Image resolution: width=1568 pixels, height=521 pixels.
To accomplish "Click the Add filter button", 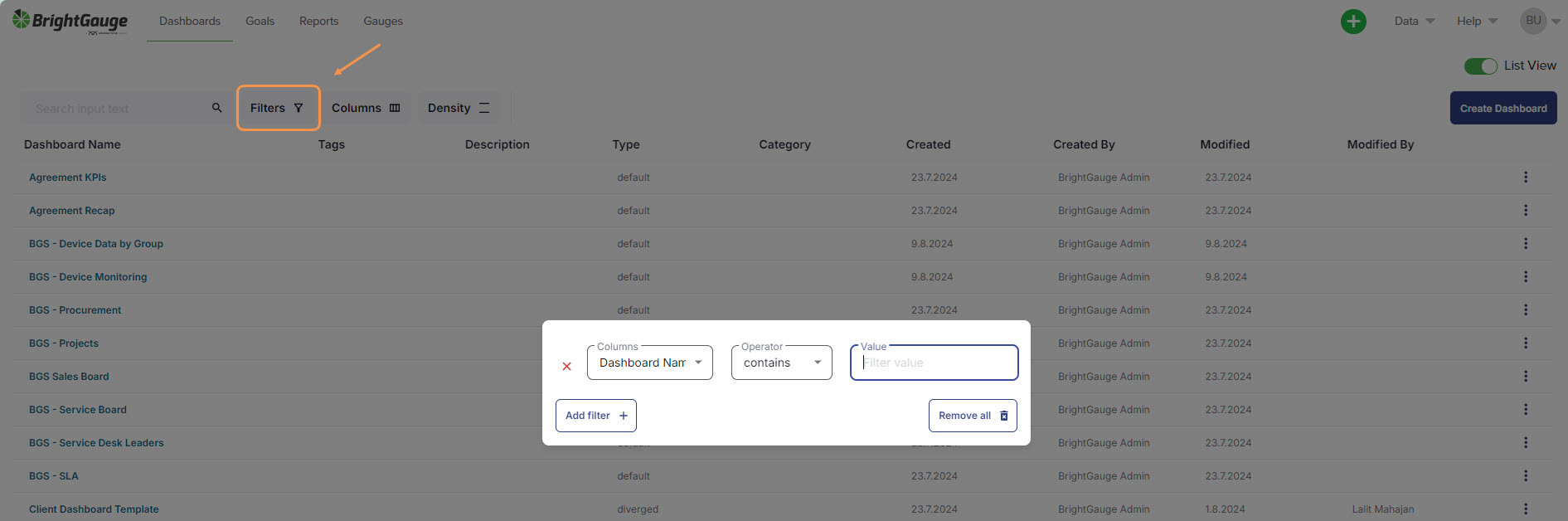I will [596, 416].
